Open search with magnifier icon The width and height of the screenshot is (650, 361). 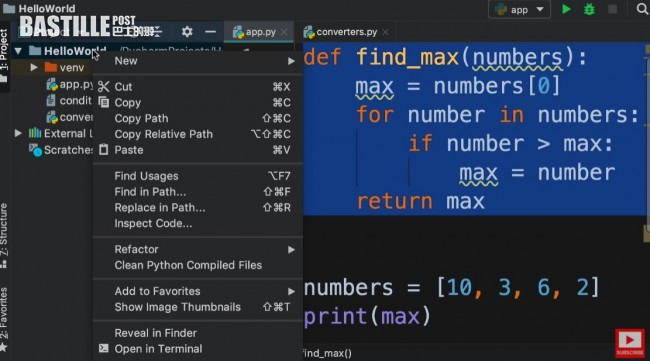click(642, 9)
